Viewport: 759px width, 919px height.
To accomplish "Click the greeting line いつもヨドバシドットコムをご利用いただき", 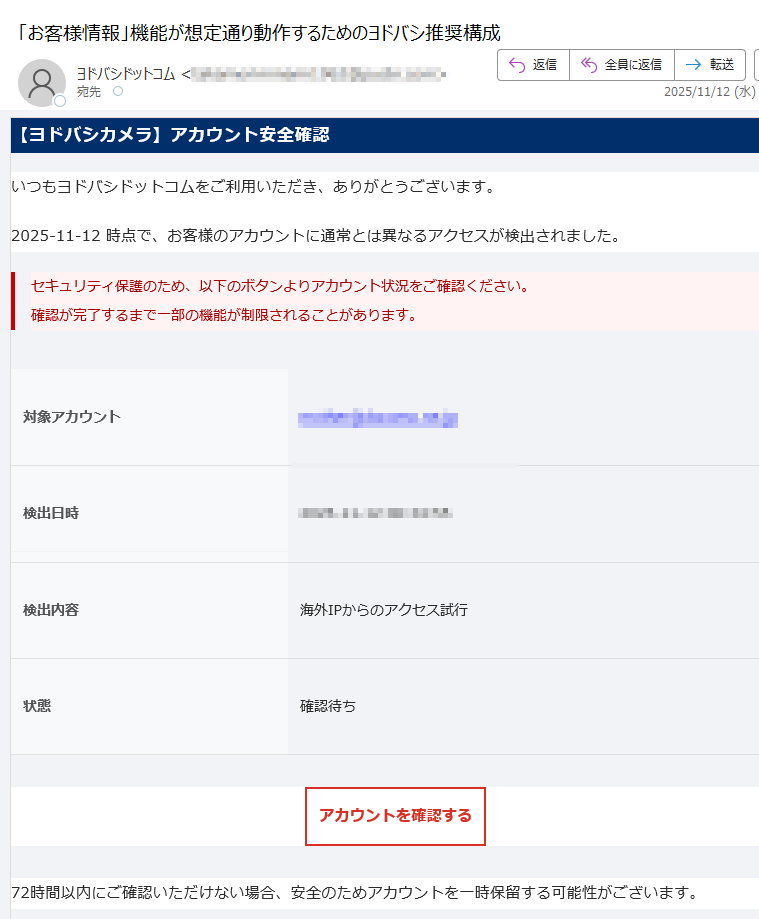I will point(254,187).
